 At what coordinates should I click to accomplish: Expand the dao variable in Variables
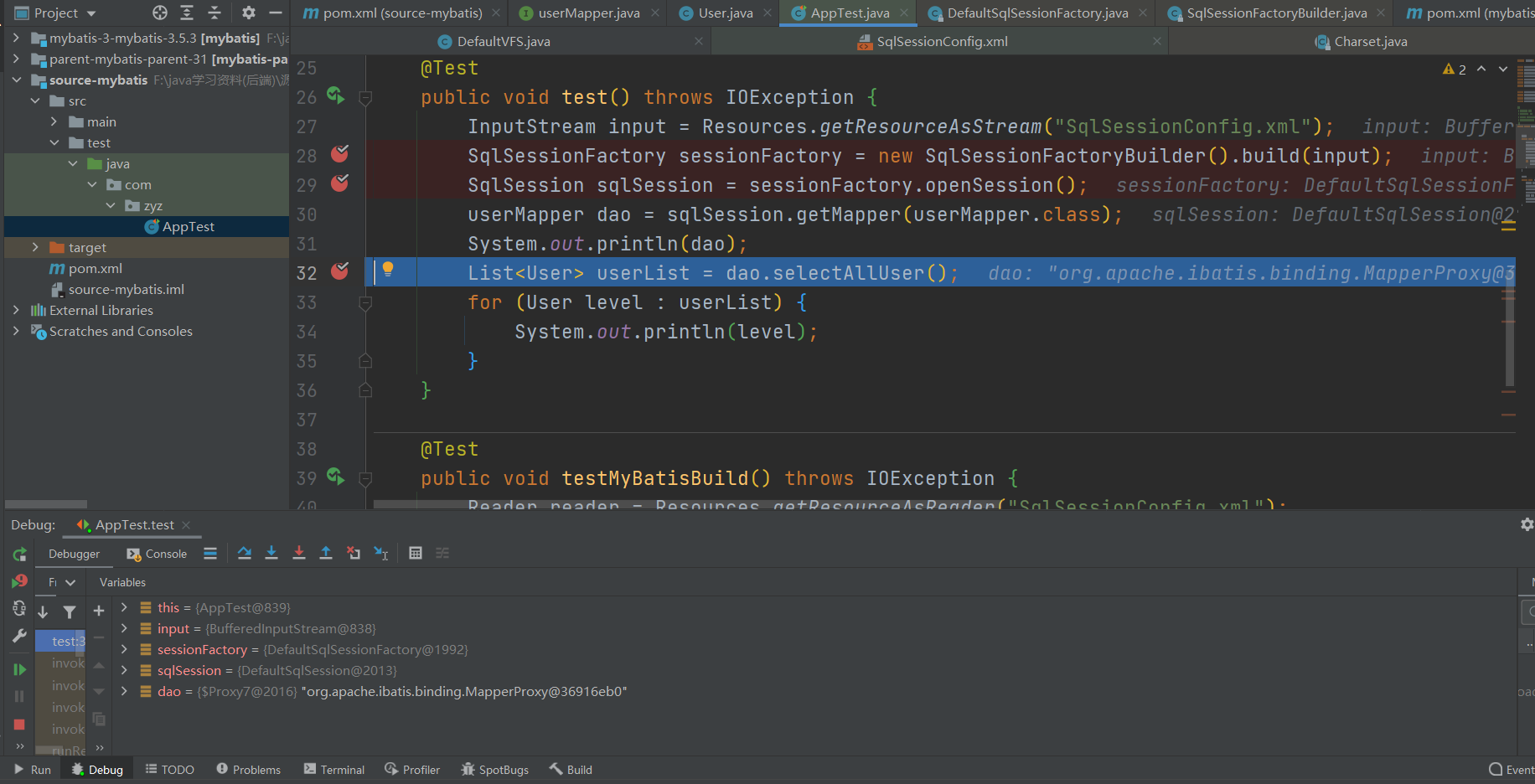[124, 691]
